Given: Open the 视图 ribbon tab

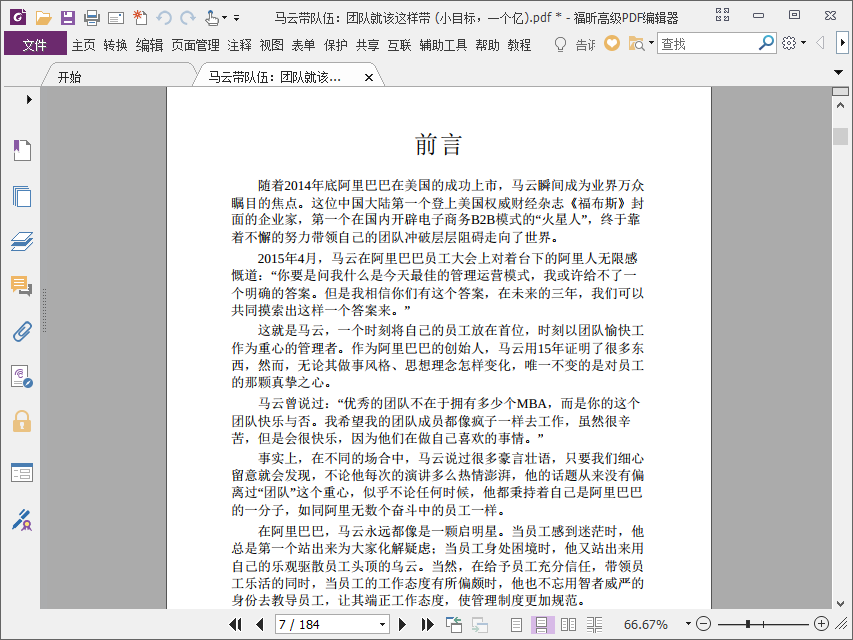Looking at the screenshot, I should click(271, 45).
